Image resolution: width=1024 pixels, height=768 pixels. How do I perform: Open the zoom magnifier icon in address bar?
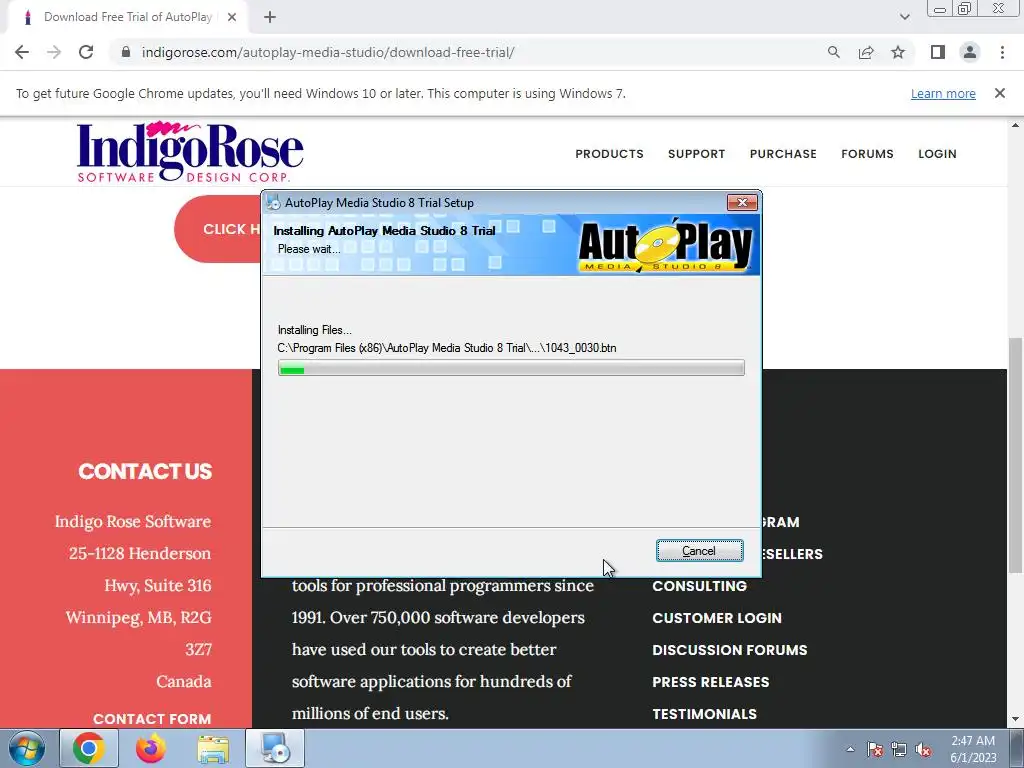833,52
